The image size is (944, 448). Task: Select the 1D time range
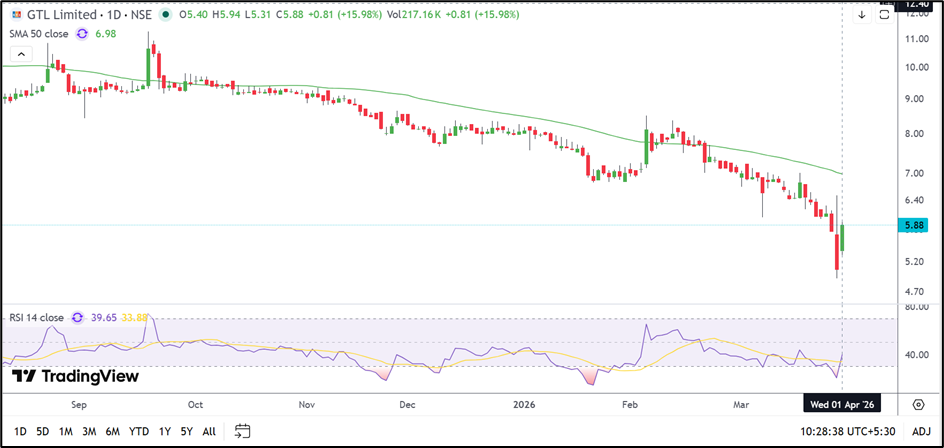click(20, 431)
